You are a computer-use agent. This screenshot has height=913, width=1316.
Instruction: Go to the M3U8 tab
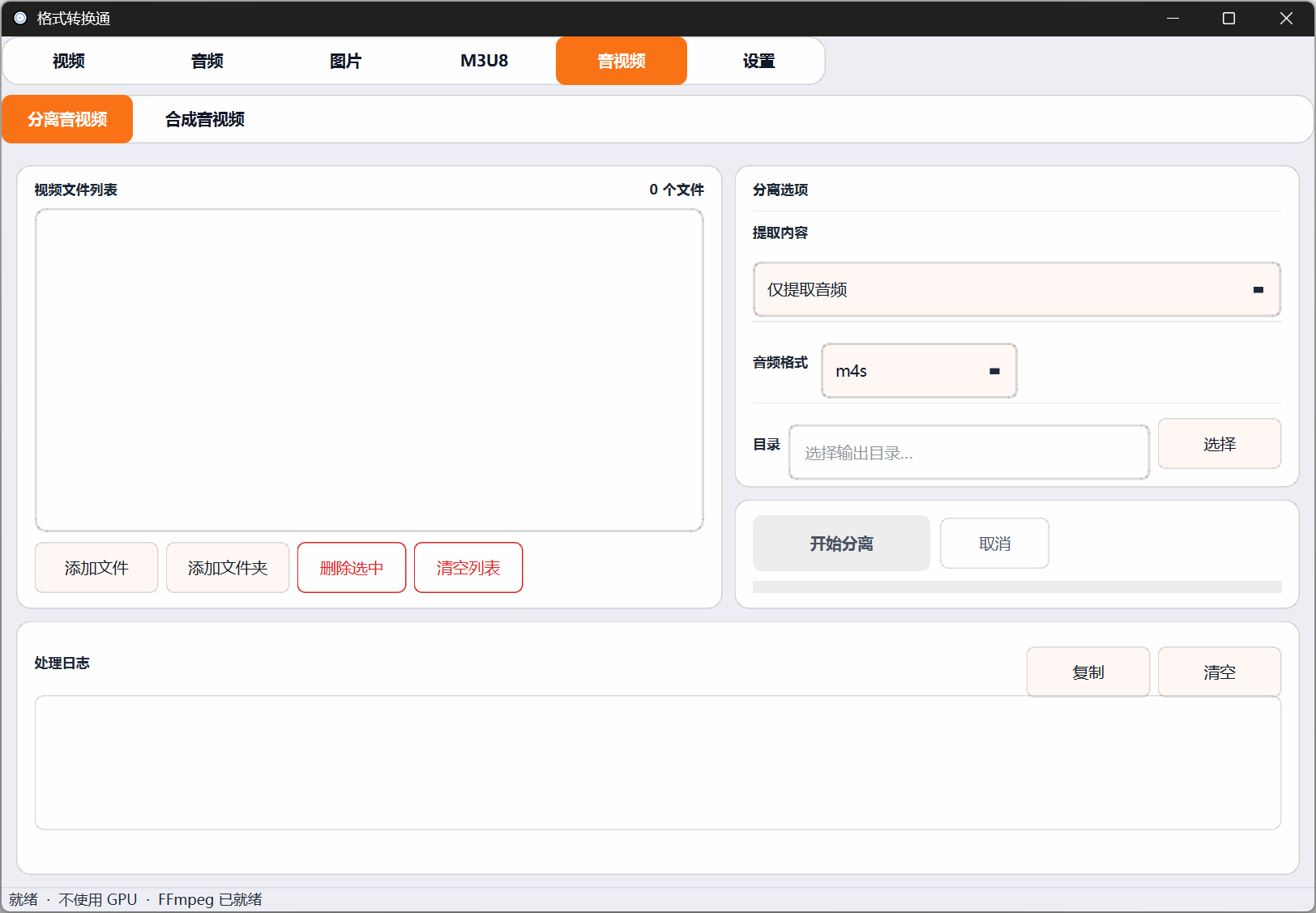pos(484,61)
